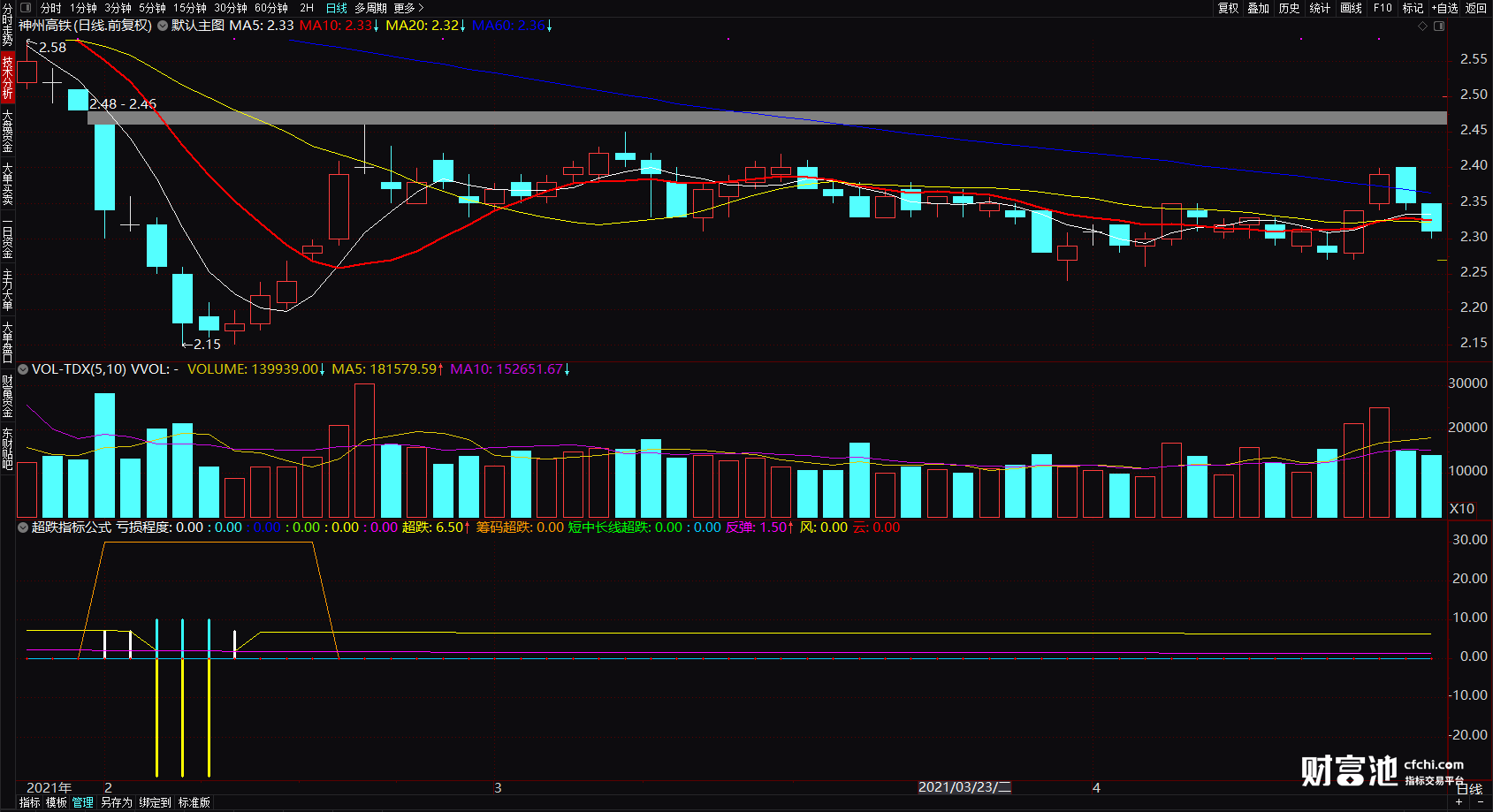Open the 财富资金 sidebar tab

click(7, 396)
